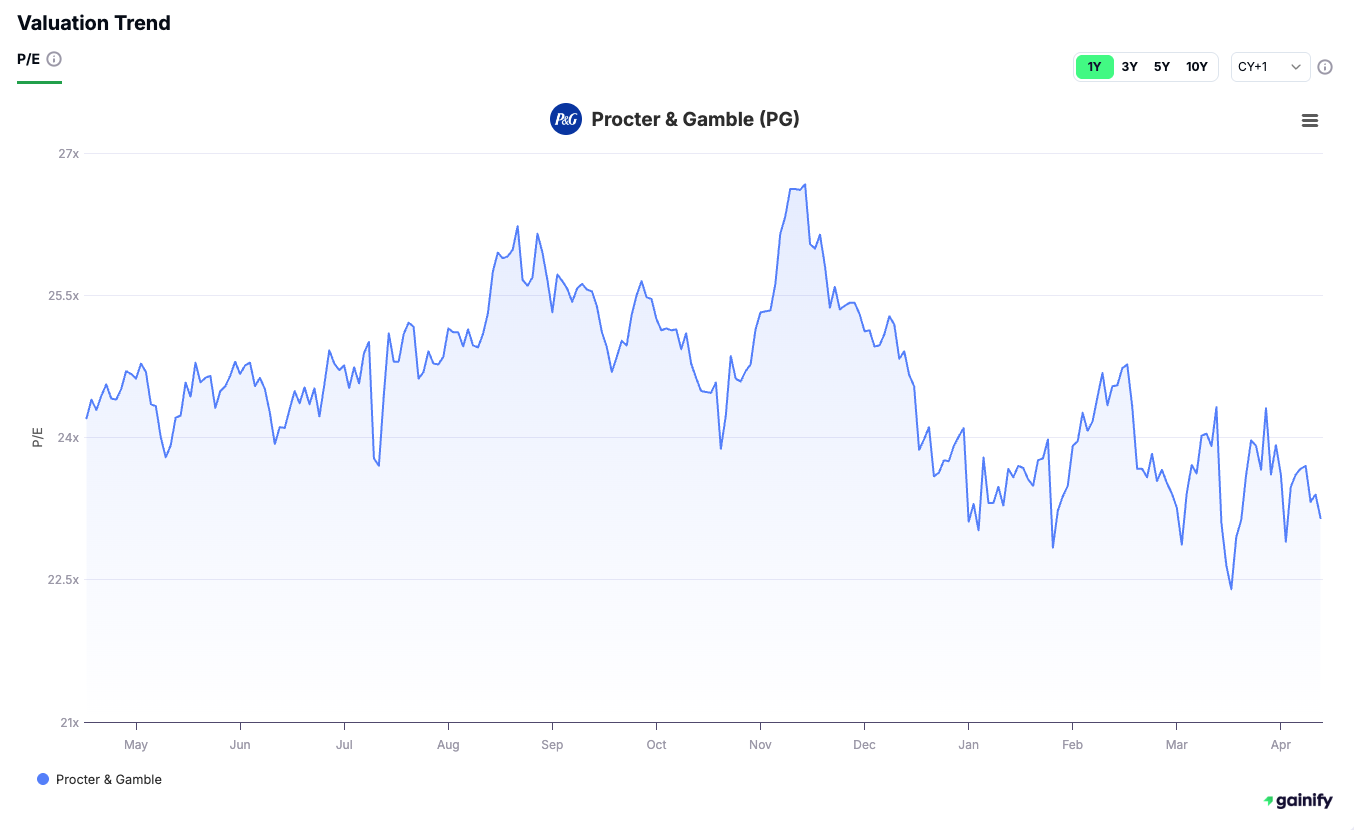Image resolution: width=1354 pixels, height=830 pixels.
Task: Click the info icon next to P/E tab
Action: (54, 59)
